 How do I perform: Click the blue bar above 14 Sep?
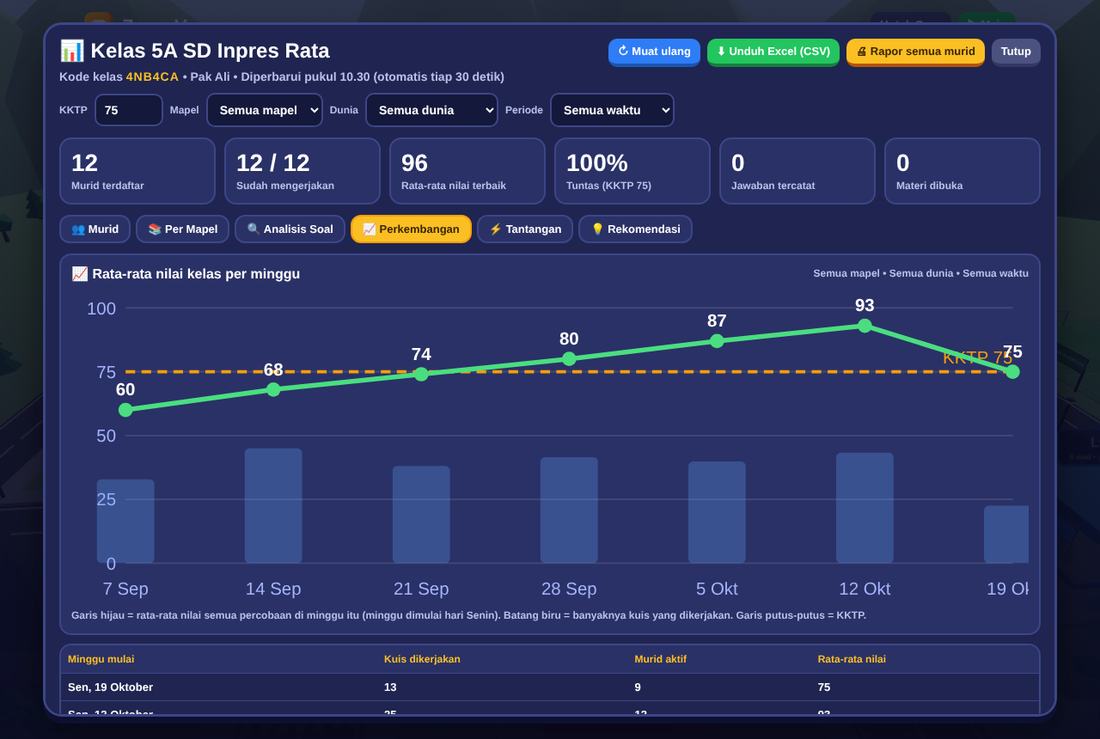[274, 506]
